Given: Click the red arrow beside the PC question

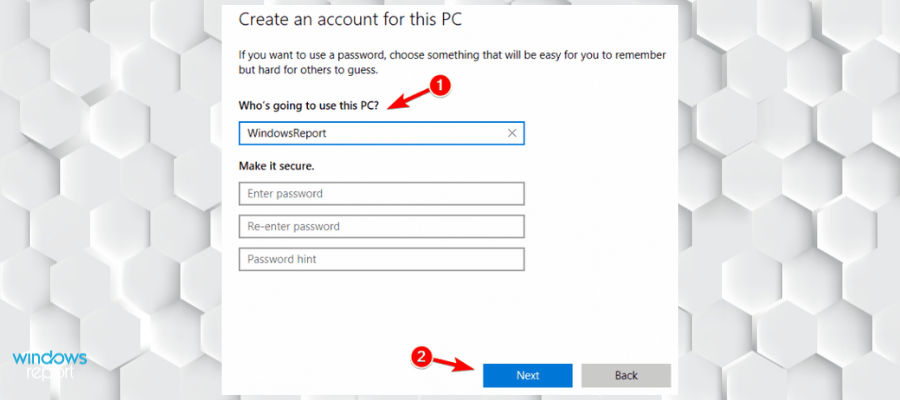Looking at the screenshot, I should (406, 96).
